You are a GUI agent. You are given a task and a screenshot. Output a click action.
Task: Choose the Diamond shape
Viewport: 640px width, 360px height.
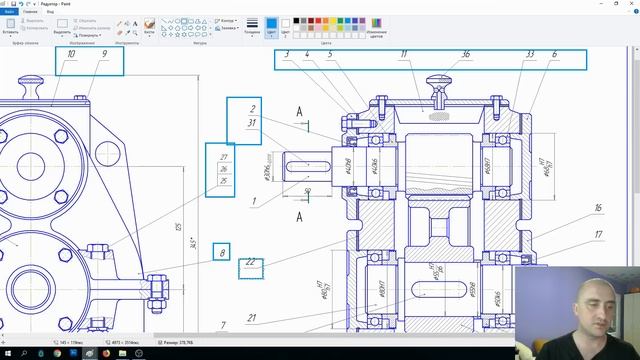click(x=171, y=28)
